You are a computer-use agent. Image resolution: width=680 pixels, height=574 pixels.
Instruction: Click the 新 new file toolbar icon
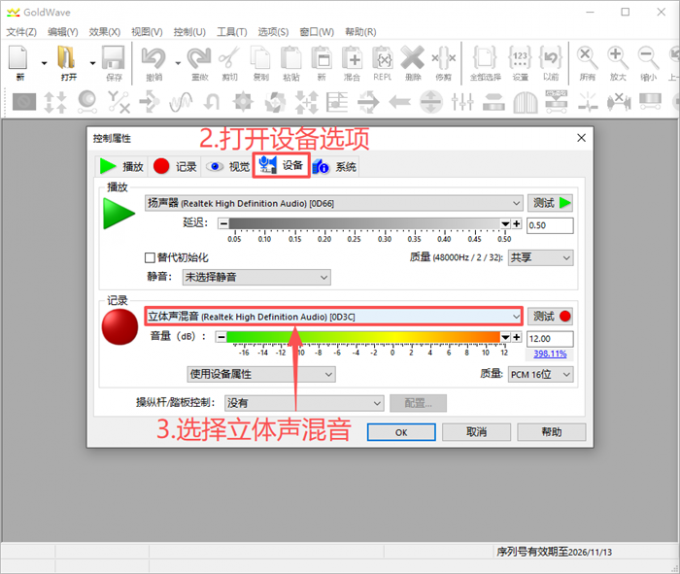(18, 58)
